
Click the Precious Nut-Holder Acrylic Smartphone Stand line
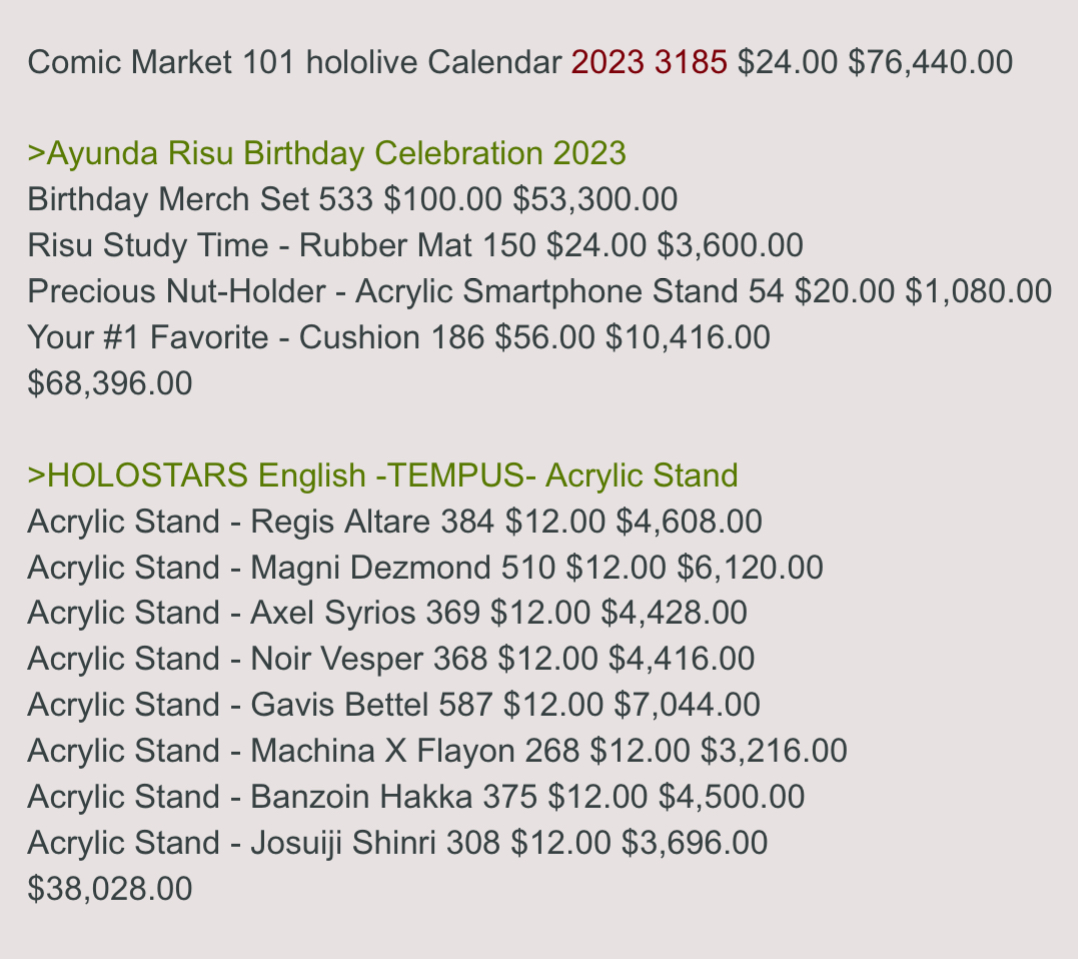tap(540, 291)
